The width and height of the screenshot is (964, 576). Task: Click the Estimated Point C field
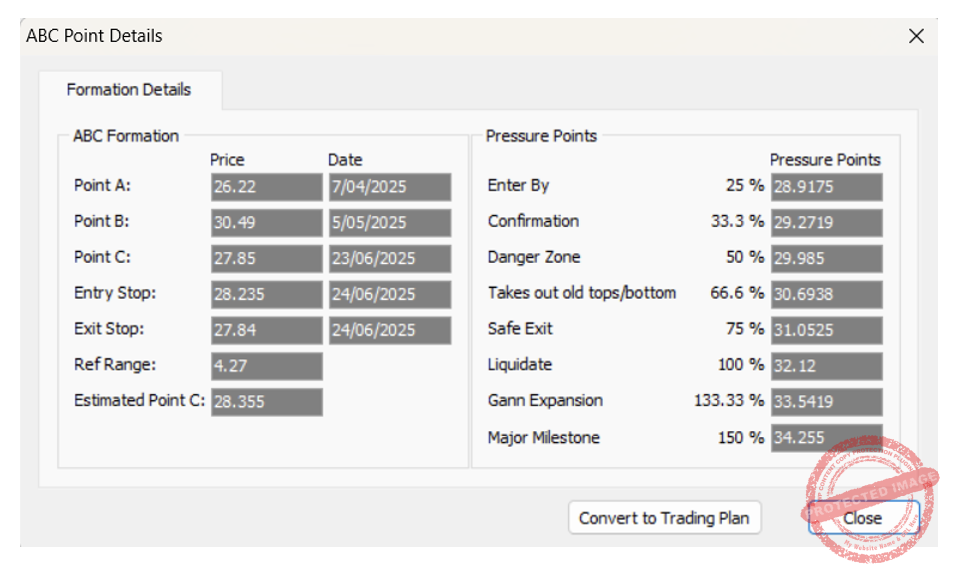(x=266, y=402)
